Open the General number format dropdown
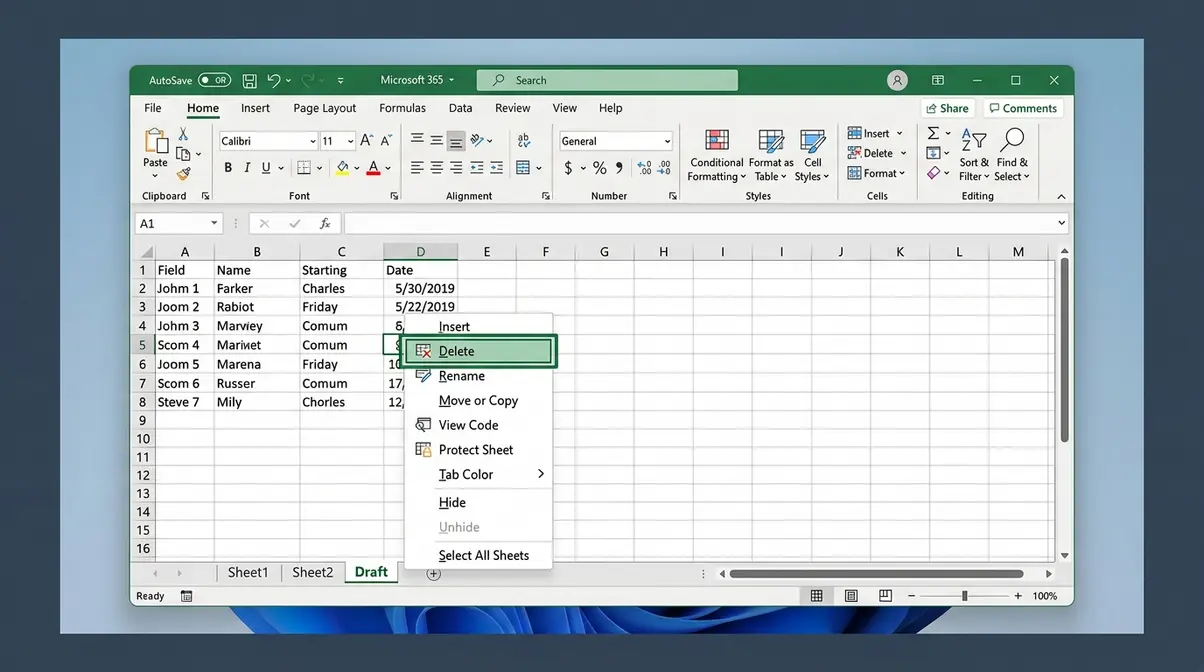Image resolution: width=1204 pixels, height=672 pixels. coord(667,141)
